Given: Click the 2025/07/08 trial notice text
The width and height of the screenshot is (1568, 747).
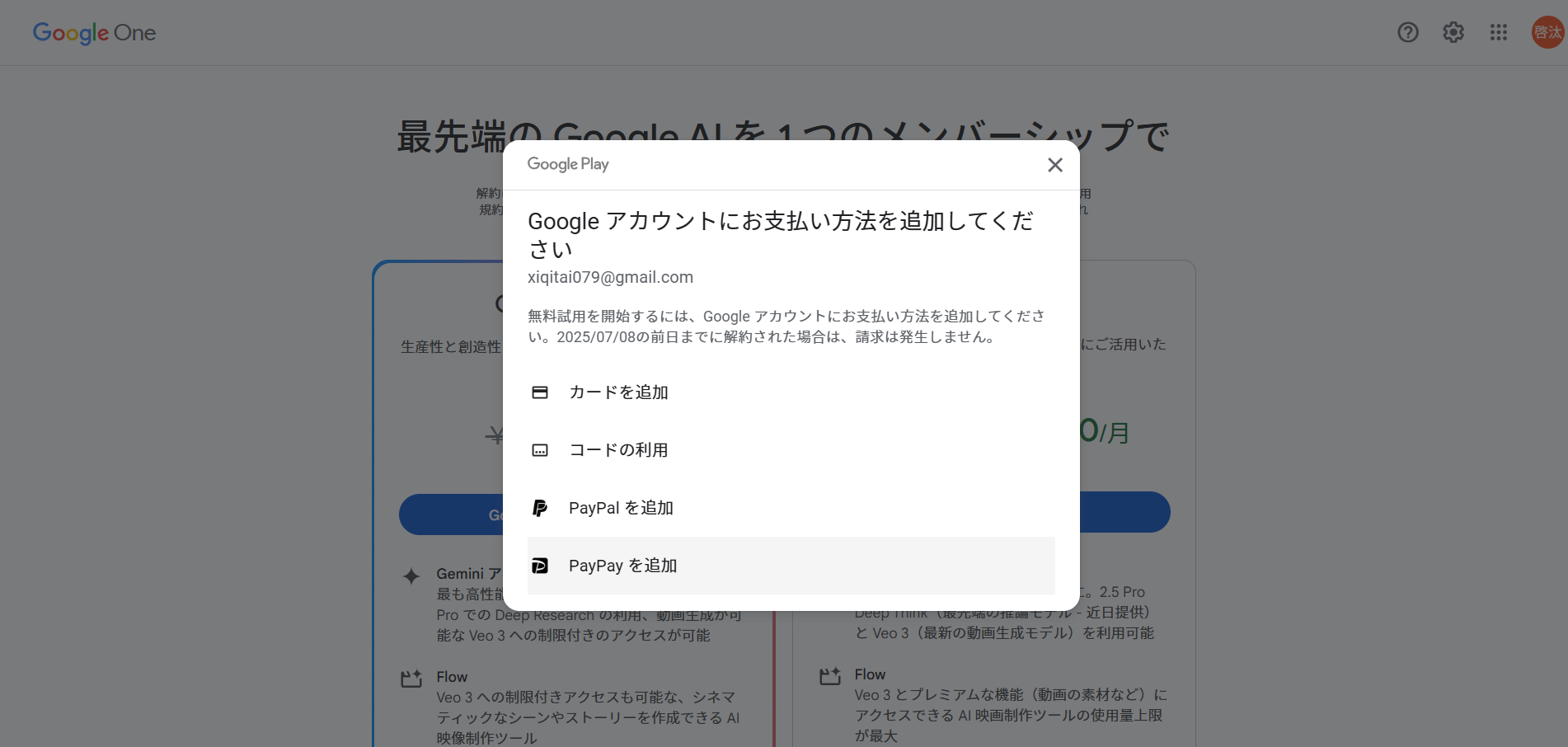Looking at the screenshot, I should click(786, 327).
